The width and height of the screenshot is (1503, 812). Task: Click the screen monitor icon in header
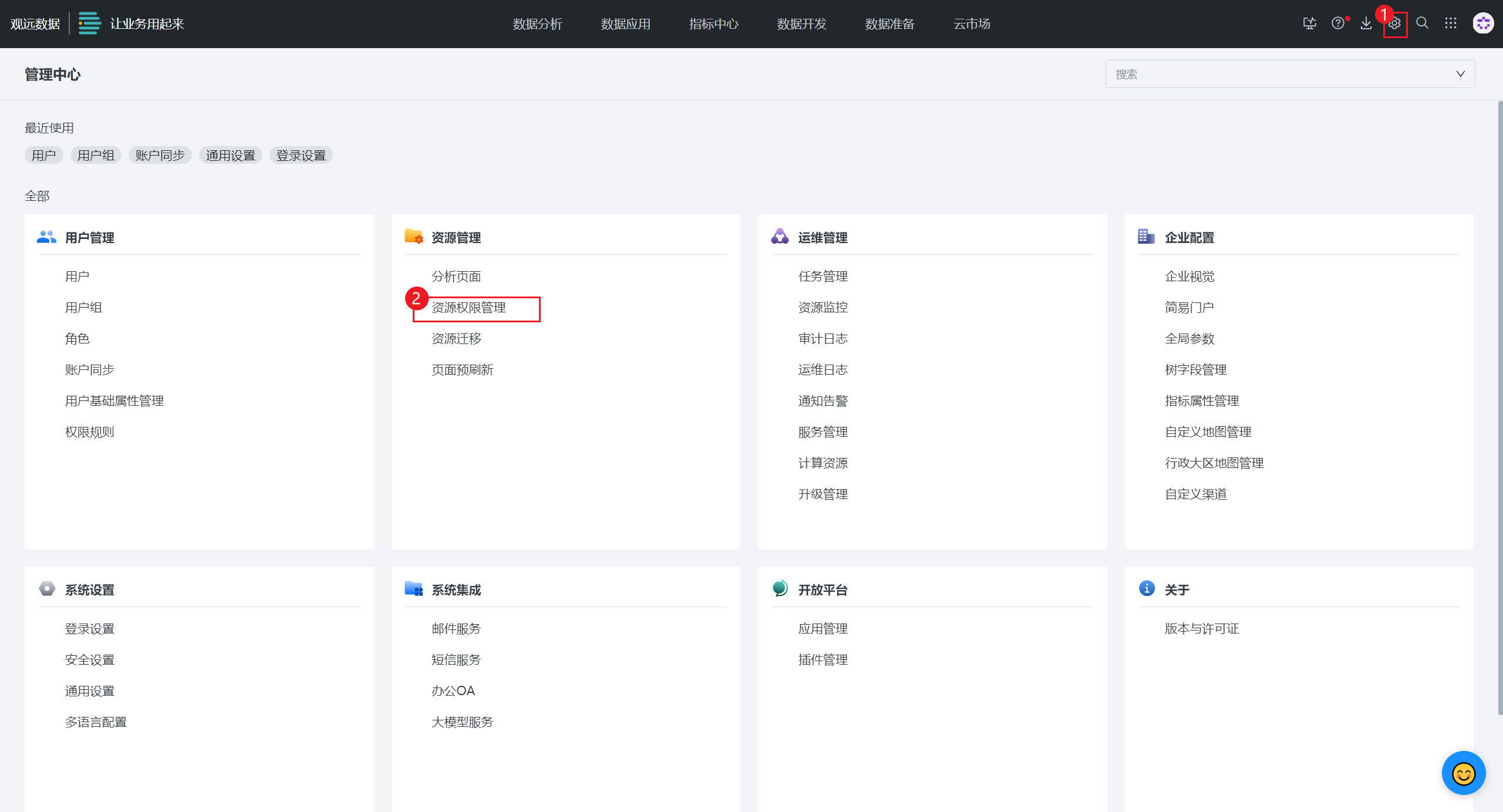[x=1309, y=23]
